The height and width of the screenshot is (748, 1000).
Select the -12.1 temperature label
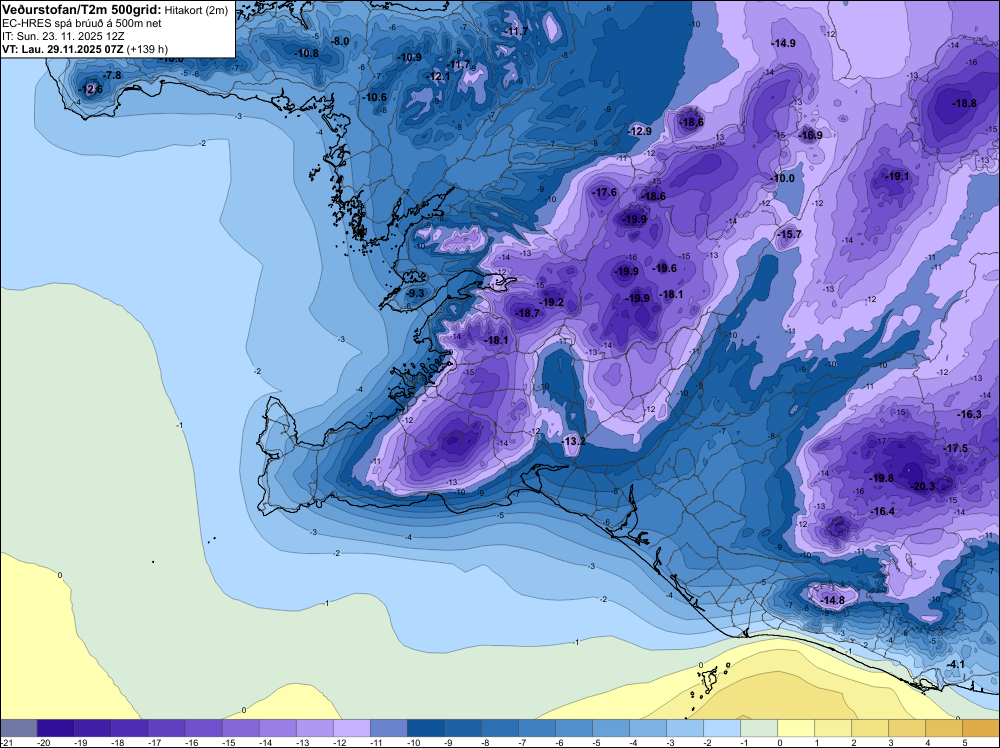click(438, 77)
